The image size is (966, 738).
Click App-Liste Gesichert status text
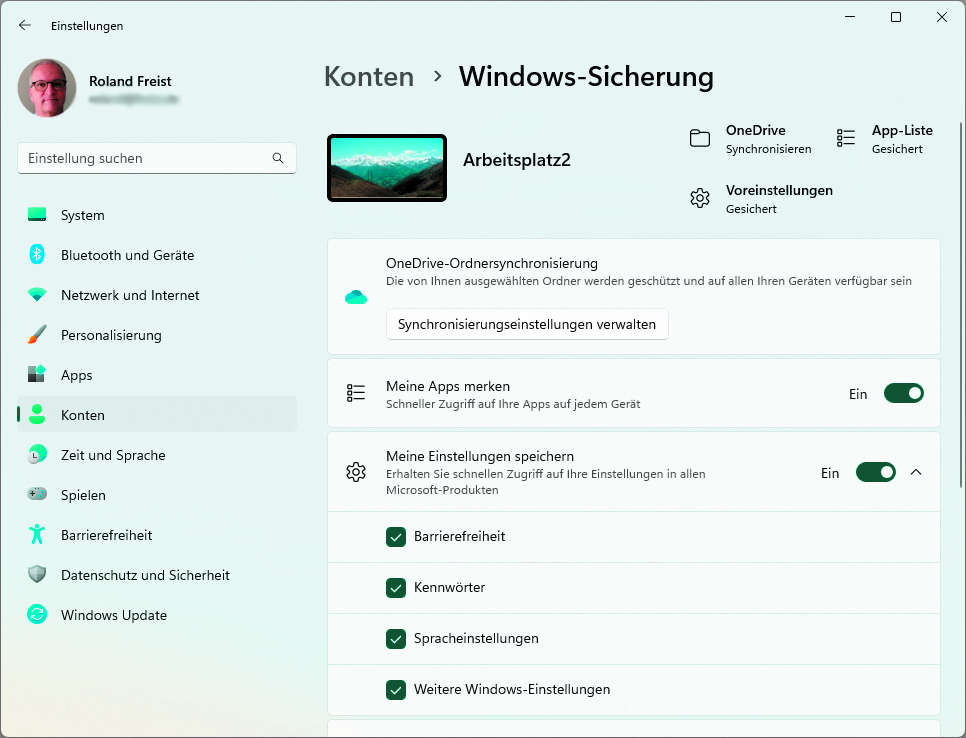tap(897, 149)
